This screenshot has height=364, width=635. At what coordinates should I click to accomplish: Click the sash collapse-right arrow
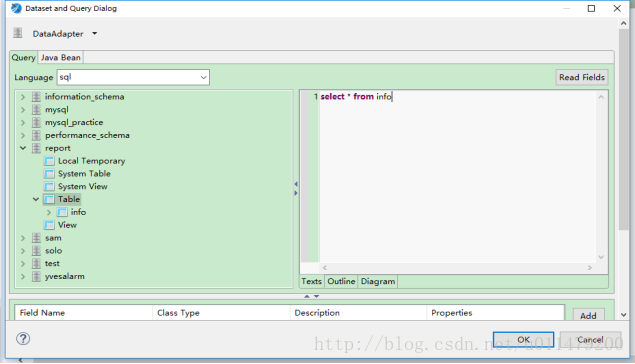[x=296, y=193]
